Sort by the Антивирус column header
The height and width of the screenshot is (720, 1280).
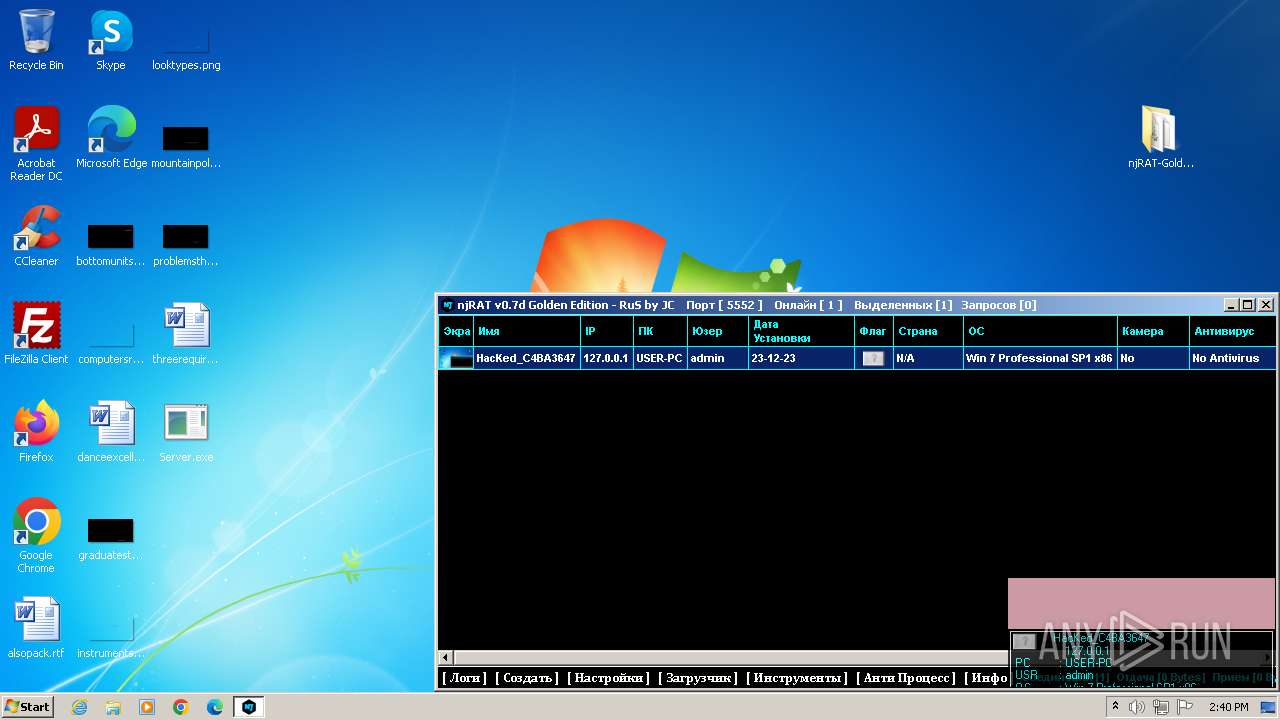coord(1232,331)
